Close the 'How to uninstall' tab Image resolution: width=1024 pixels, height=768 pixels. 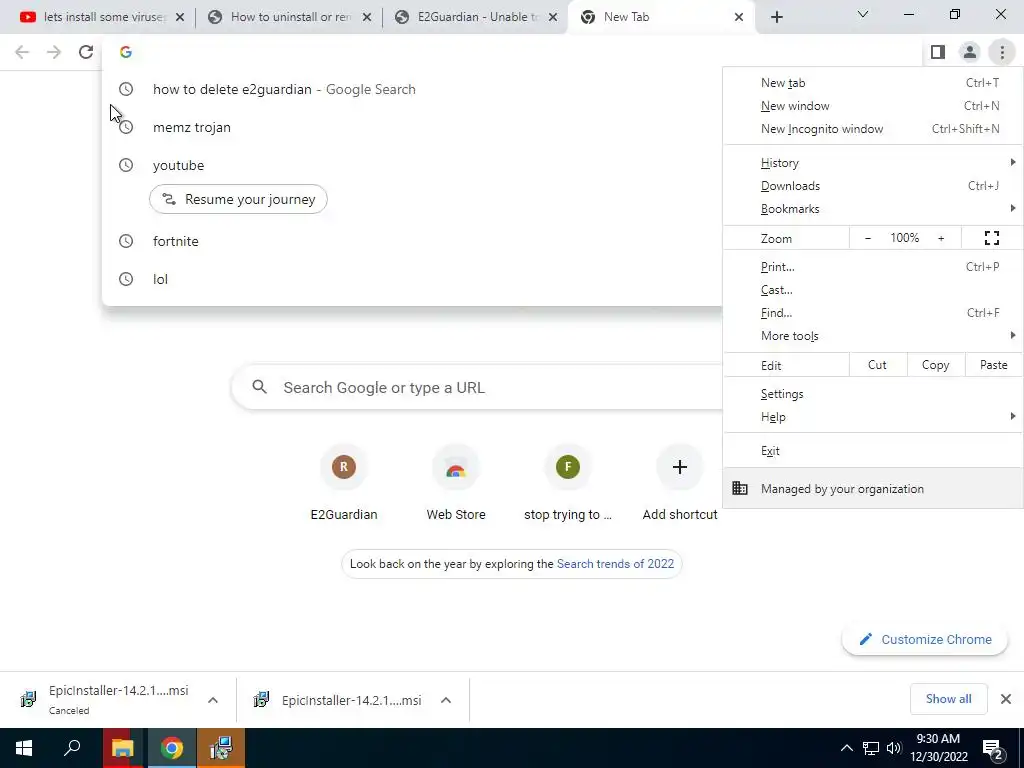pyautogui.click(x=367, y=17)
